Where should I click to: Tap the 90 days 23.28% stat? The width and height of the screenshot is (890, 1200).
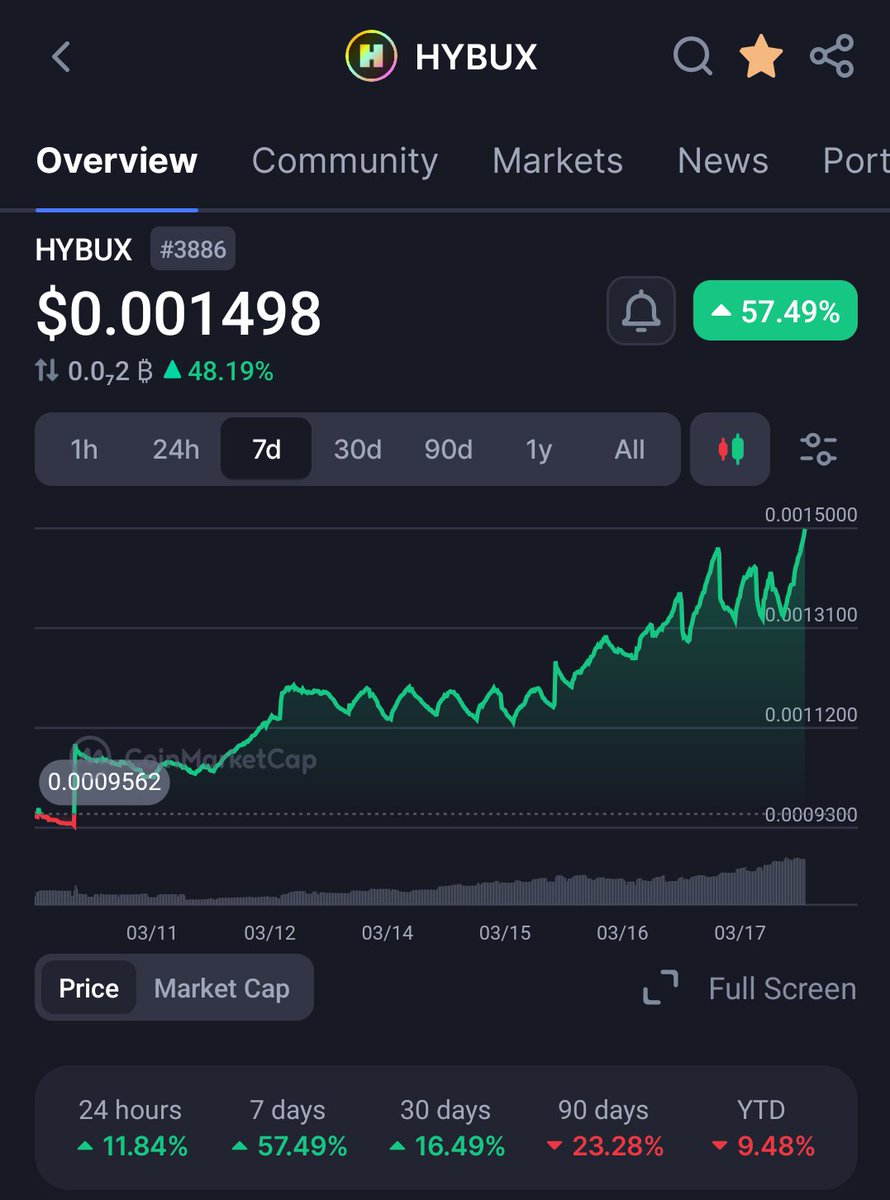click(604, 1128)
